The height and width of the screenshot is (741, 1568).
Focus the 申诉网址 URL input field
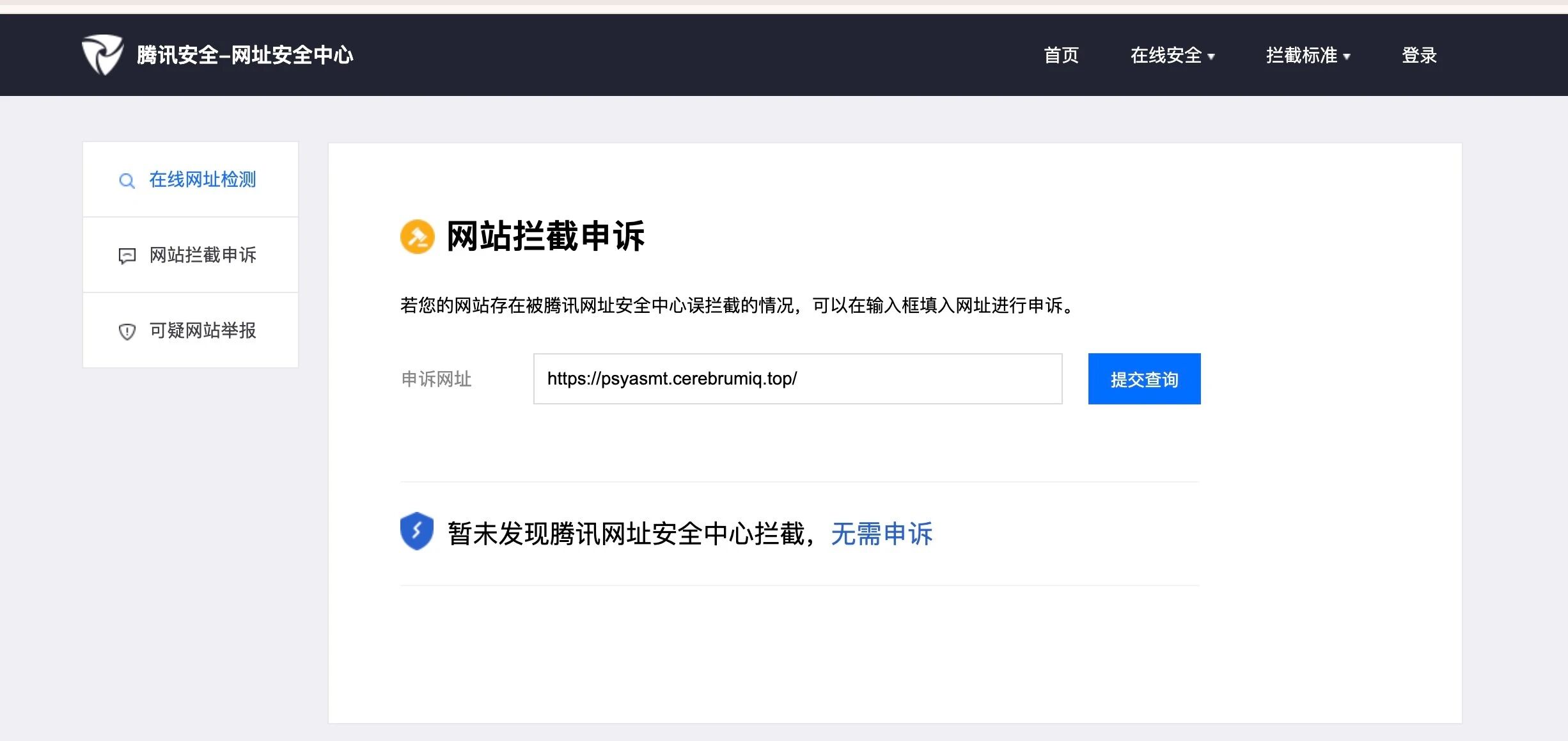[x=797, y=379]
